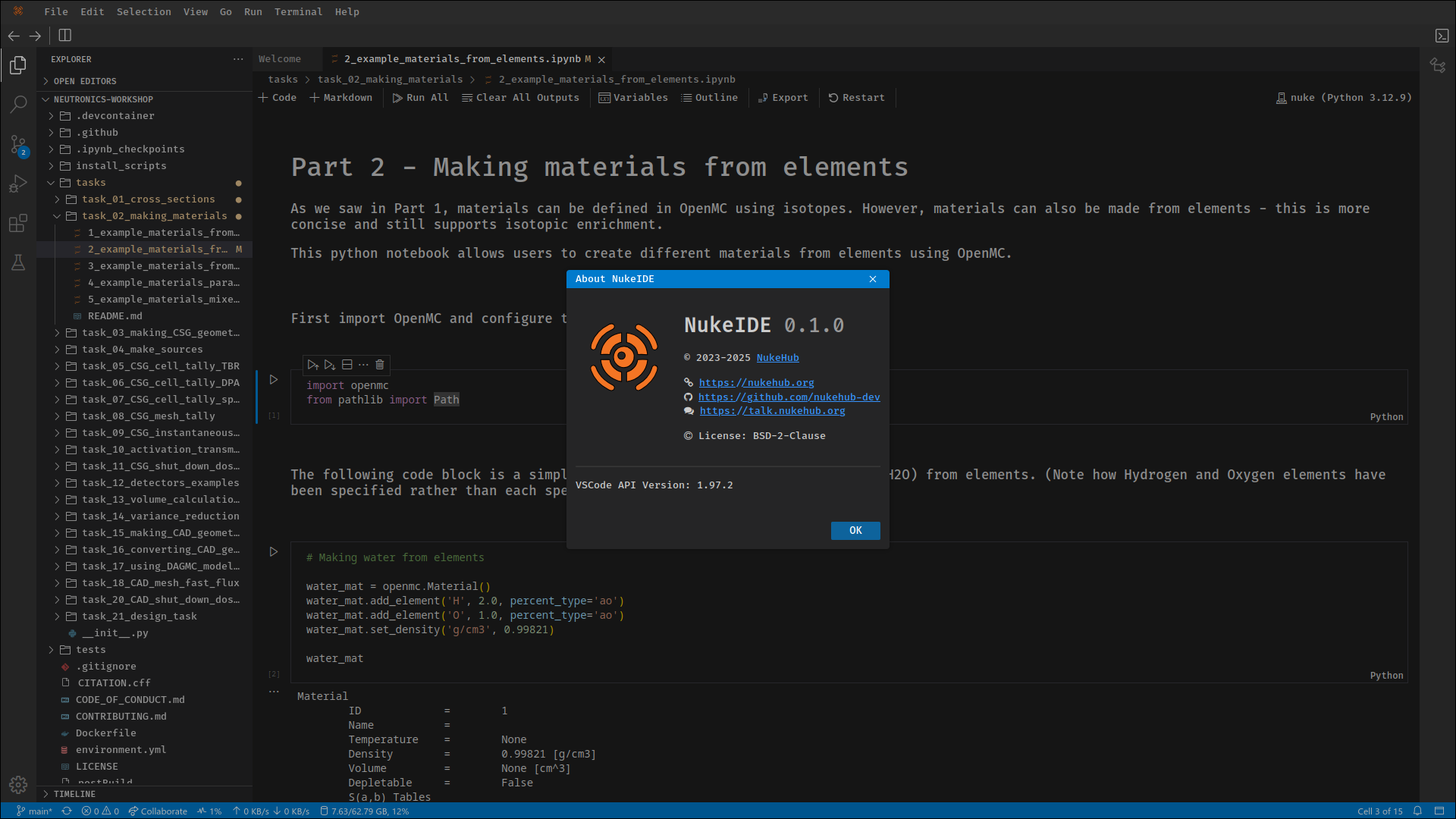Open the Testing flask view

click(x=18, y=262)
